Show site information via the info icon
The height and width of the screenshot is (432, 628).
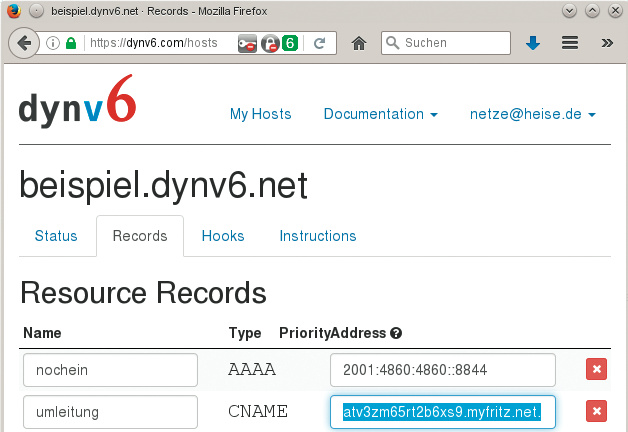point(52,43)
